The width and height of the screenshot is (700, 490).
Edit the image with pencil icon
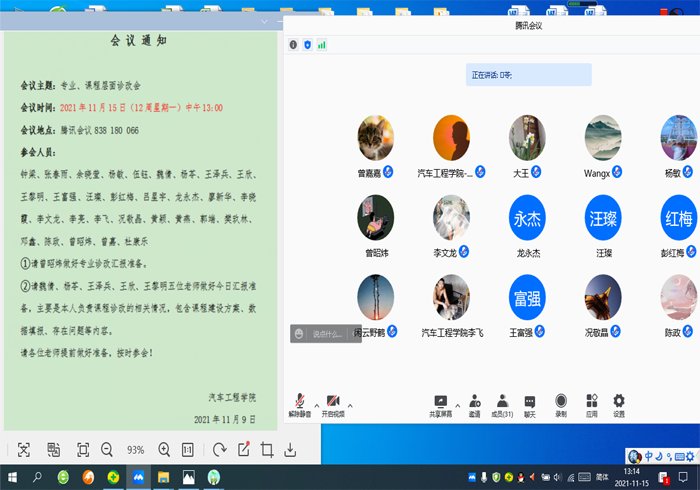pos(244,449)
